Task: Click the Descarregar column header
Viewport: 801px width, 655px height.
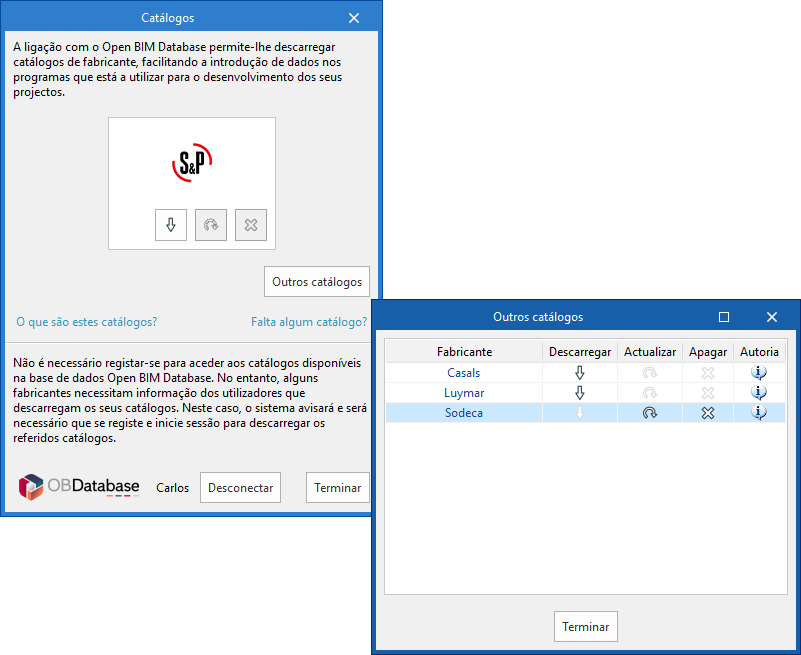Action: pos(580,352)
